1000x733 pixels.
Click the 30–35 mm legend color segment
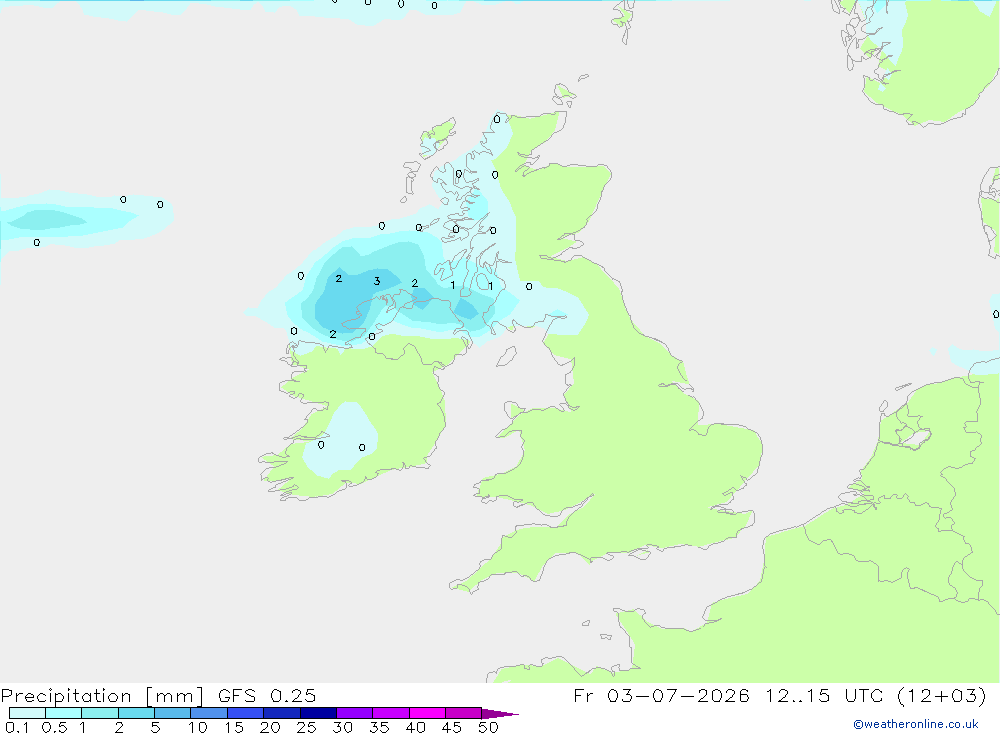(355, 713)
